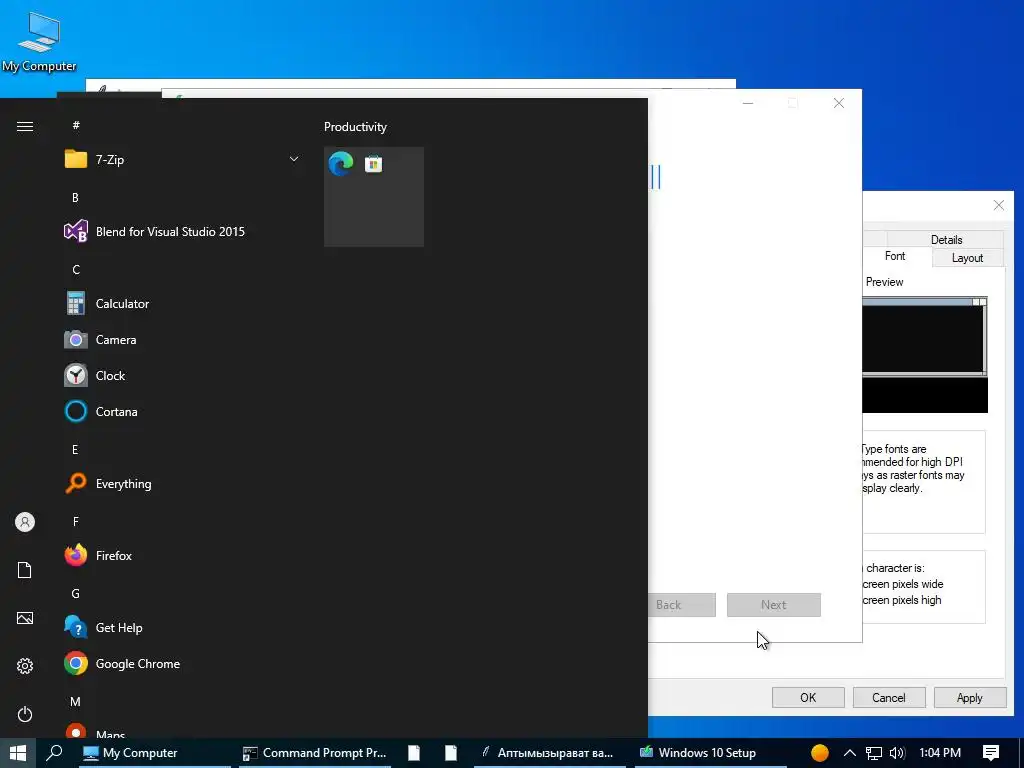Open Firefox from the Start menu
The width and height of the screenshot is (1024, 768).
[182, 556]
